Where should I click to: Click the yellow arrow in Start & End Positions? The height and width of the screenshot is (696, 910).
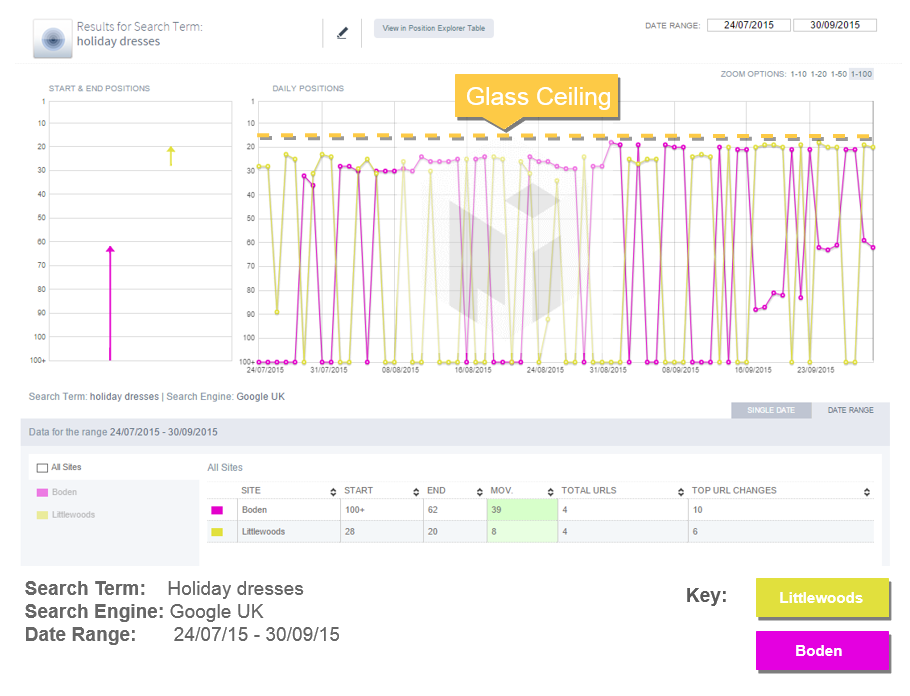(171, 156)
